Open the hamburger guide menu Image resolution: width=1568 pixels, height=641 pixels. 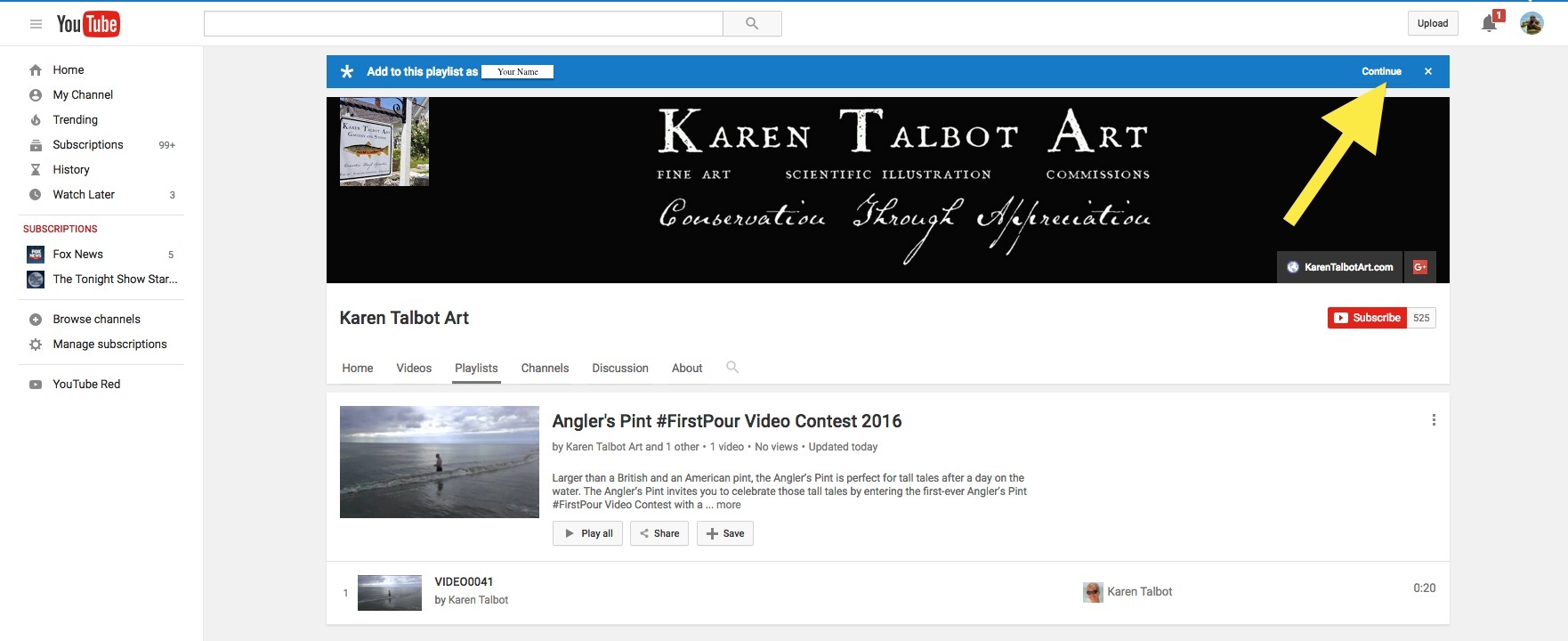pyautogui.click(x=36, y=24)
